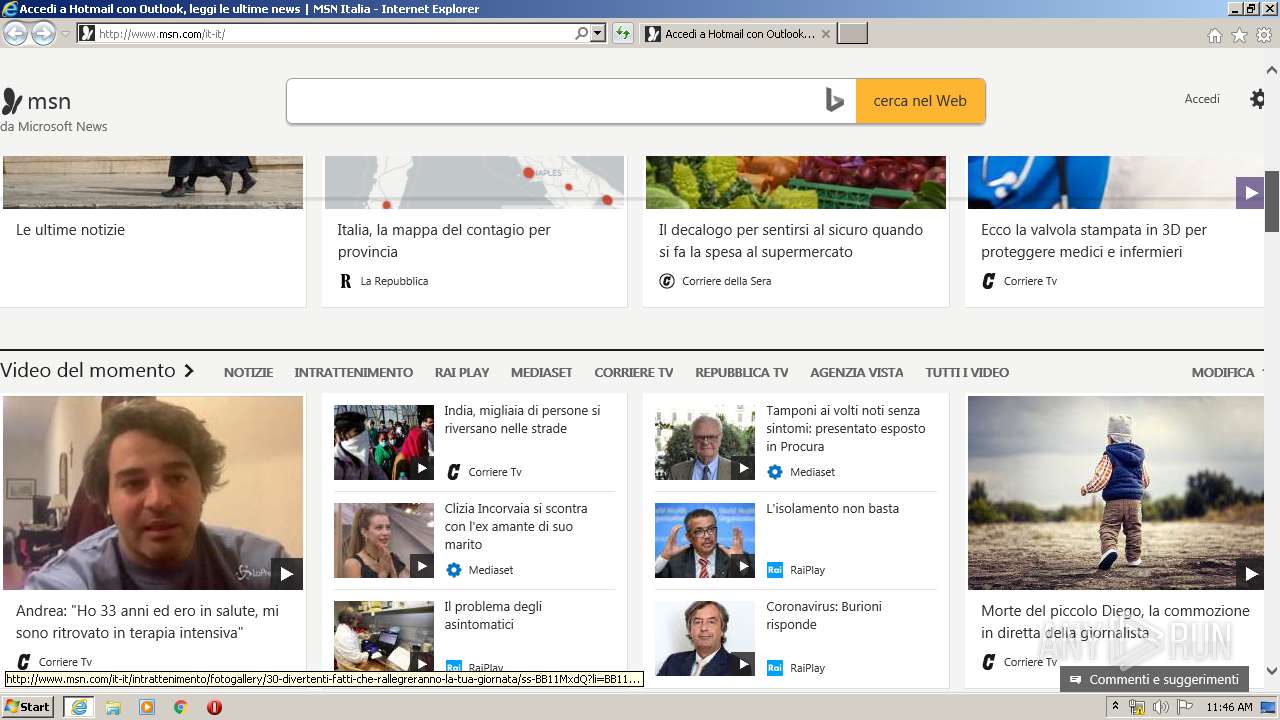
Task: Open Italia, la mappa del contagio article
Action: point(444,241)
